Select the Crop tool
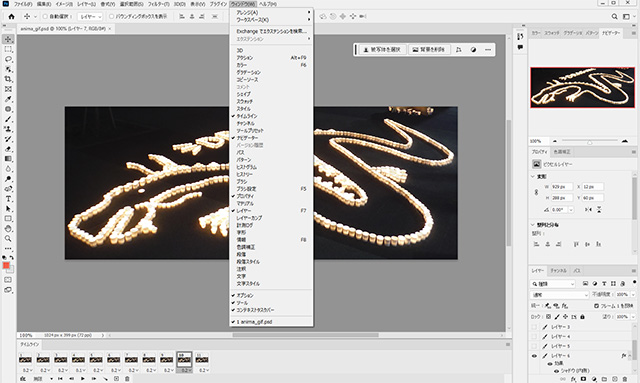The height and width of the screenshot is (383, 640). point(8,79)
